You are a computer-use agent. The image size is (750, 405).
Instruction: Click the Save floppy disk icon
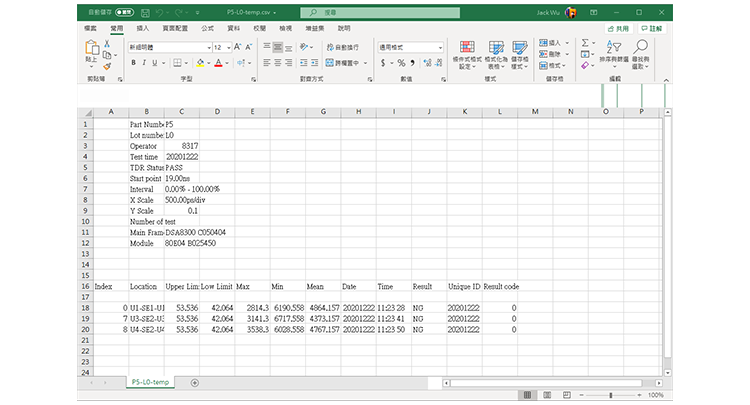click(145, 12)
